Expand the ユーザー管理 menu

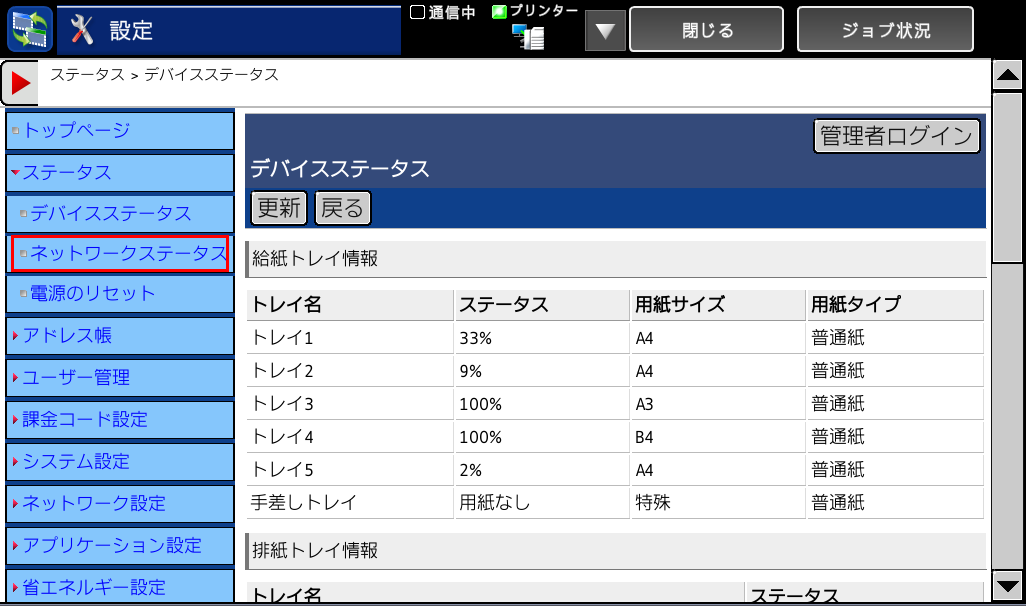tap(76, 378)
